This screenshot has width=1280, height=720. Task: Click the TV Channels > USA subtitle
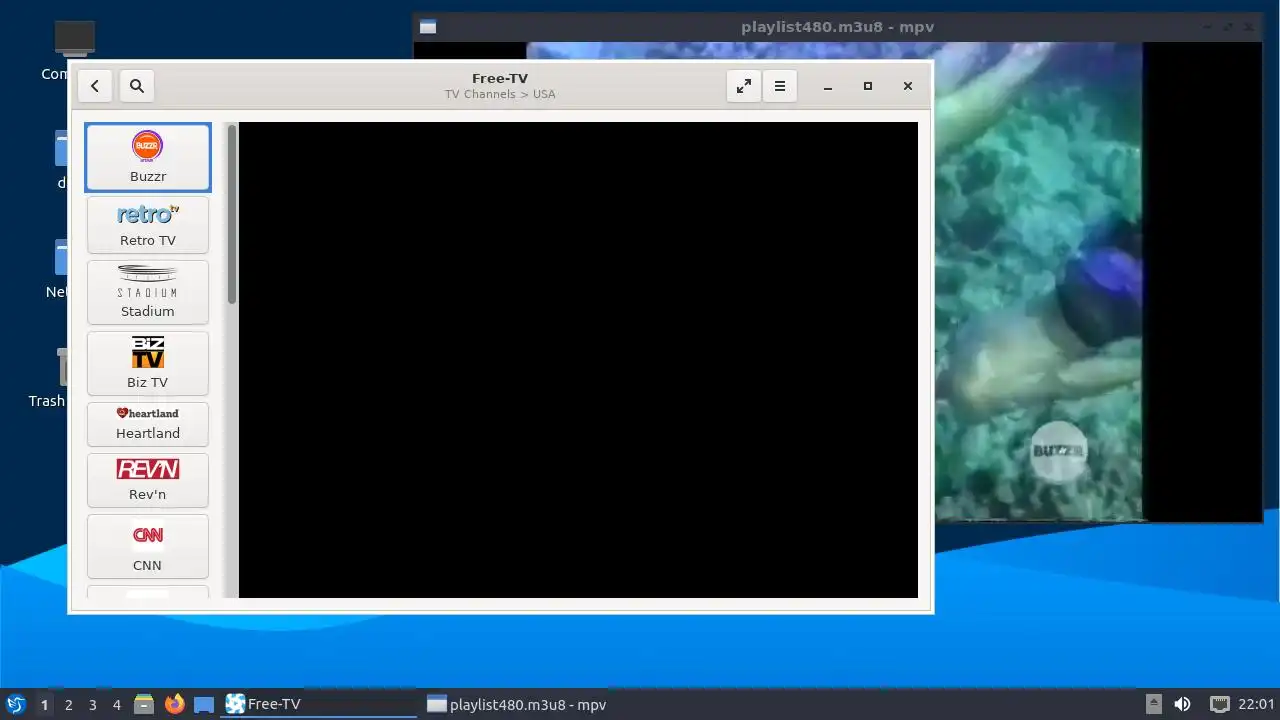[500, 94]
